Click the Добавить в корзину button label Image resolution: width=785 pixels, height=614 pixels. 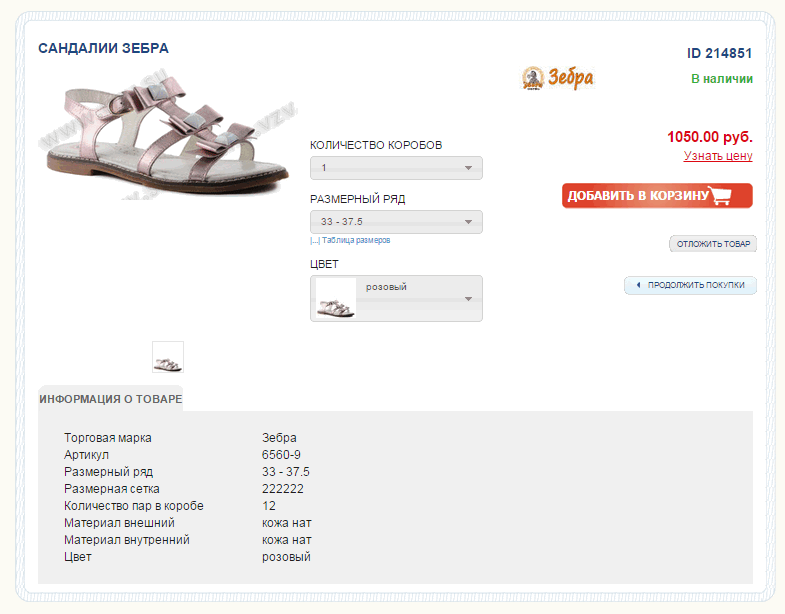click(638, 196)
